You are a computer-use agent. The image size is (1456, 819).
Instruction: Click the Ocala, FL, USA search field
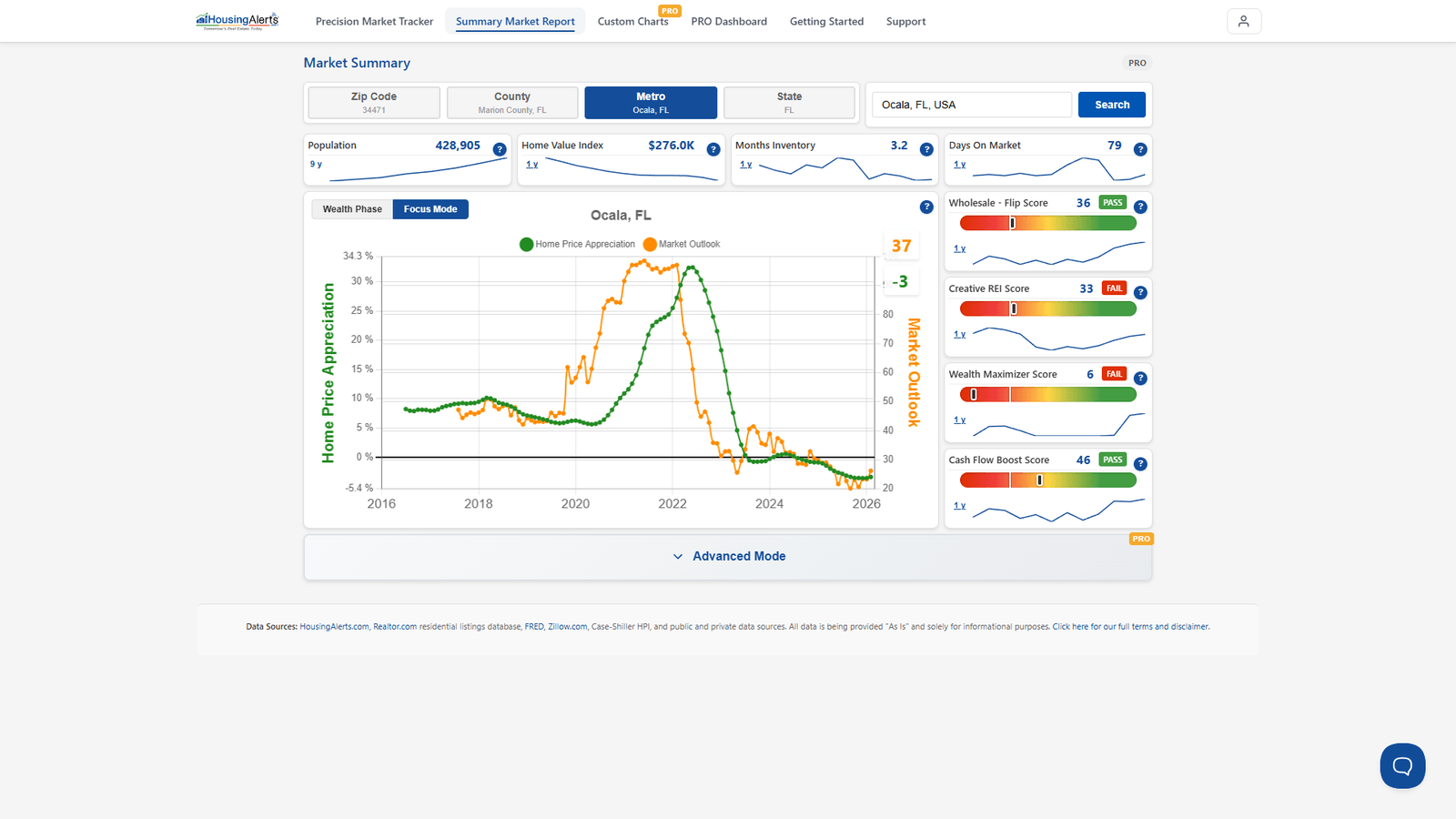[x=972, y=105]
